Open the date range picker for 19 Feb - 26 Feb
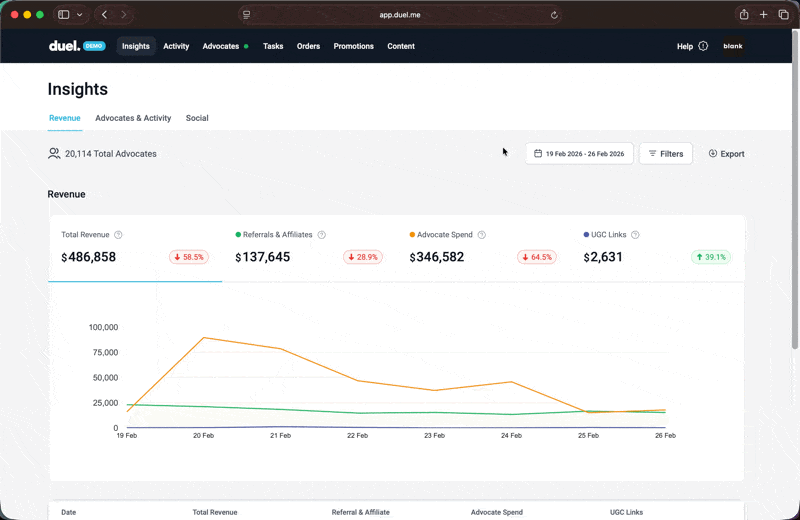Screen dimensions: 800x520 [579, 154]
